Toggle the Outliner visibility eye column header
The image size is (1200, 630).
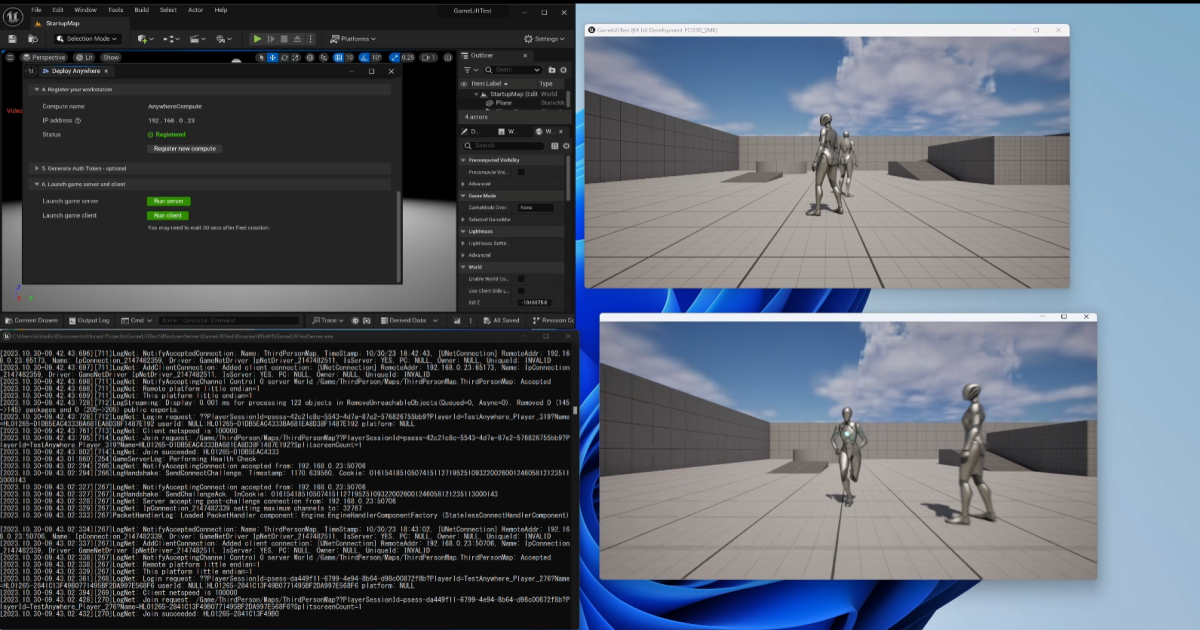[x=464, y=83]
